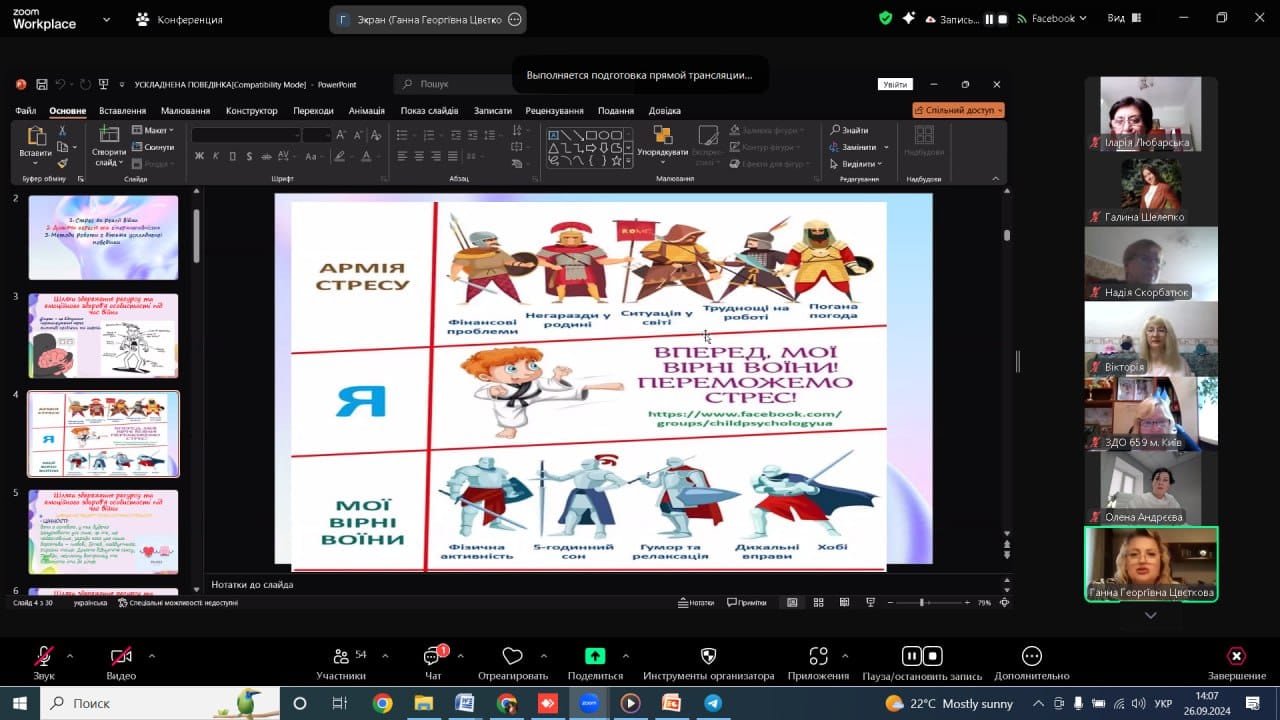
Task: Start Slide Show icon in status bar
Action: click(x=869, y=603)
